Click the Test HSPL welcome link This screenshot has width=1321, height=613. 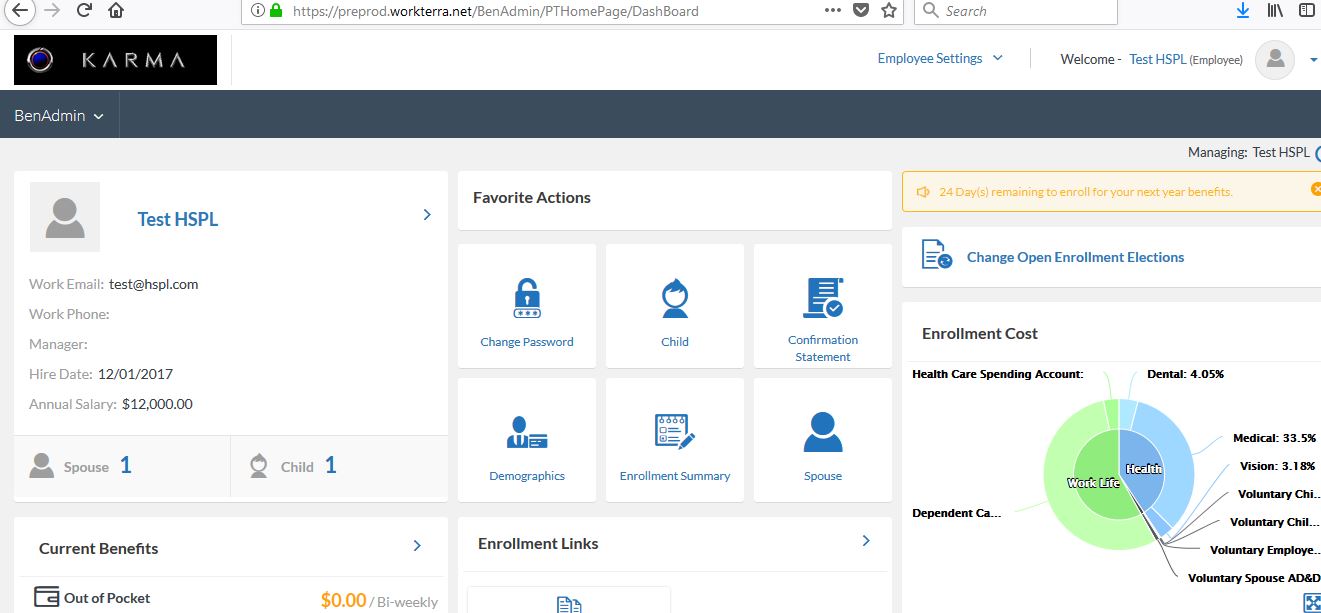1157,60
